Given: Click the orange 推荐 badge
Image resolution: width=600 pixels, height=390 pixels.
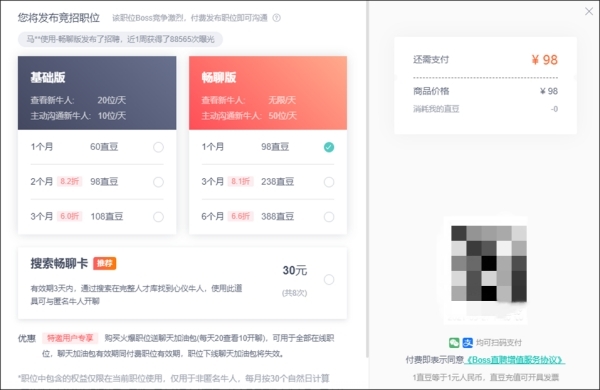Looking at the screenshot, I should point(104,263).
